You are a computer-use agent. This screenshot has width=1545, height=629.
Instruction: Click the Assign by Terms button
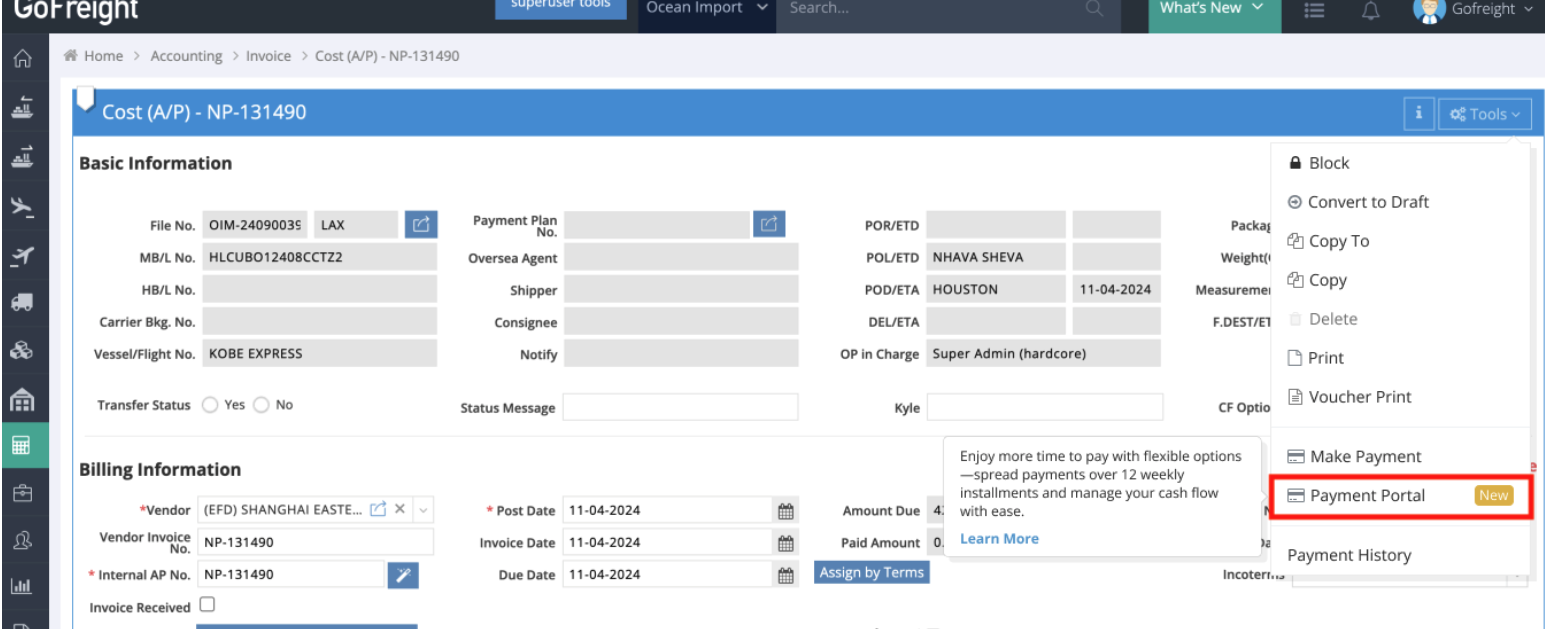(871, 572)
